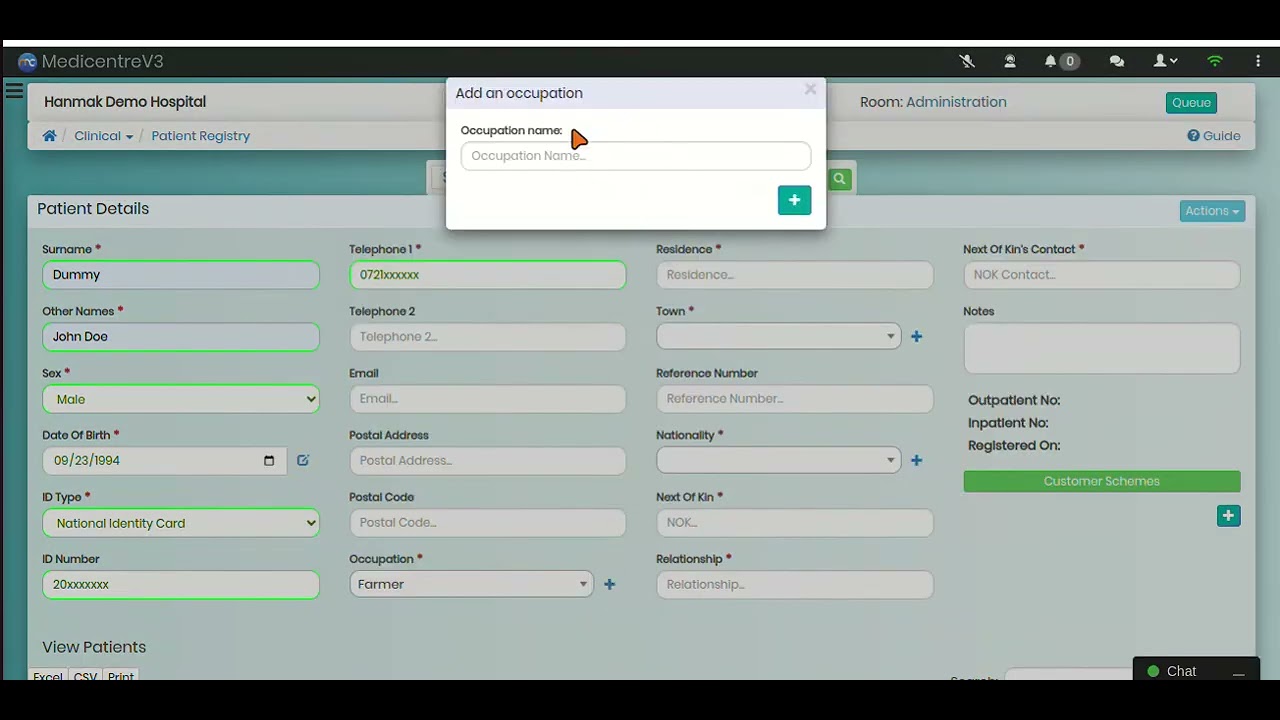Open the Nationality dropdown

pos(778,461)
